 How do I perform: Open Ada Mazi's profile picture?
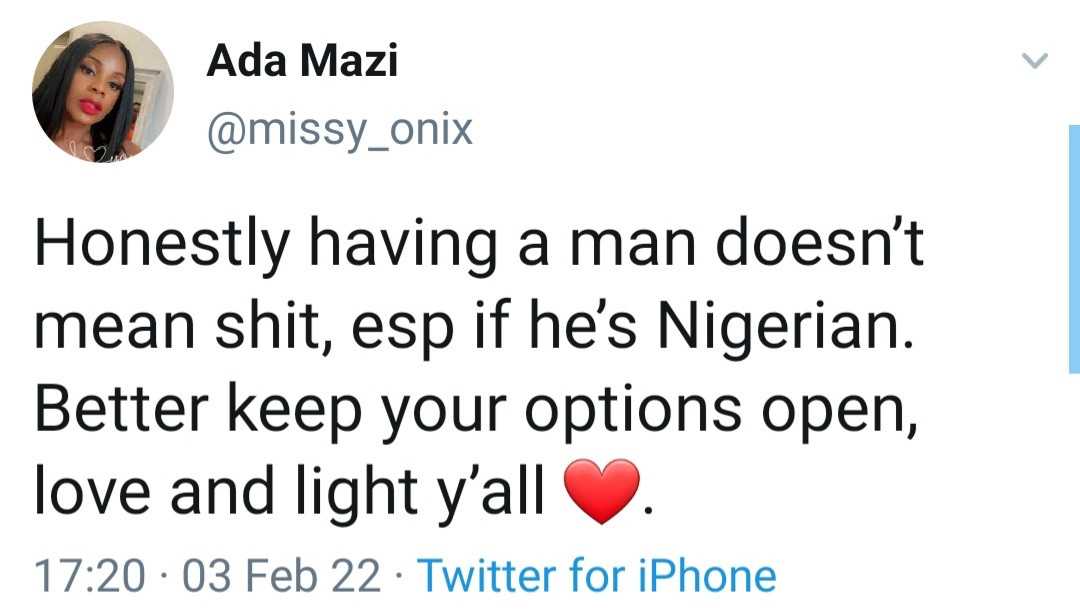click(x=102, y=93)
